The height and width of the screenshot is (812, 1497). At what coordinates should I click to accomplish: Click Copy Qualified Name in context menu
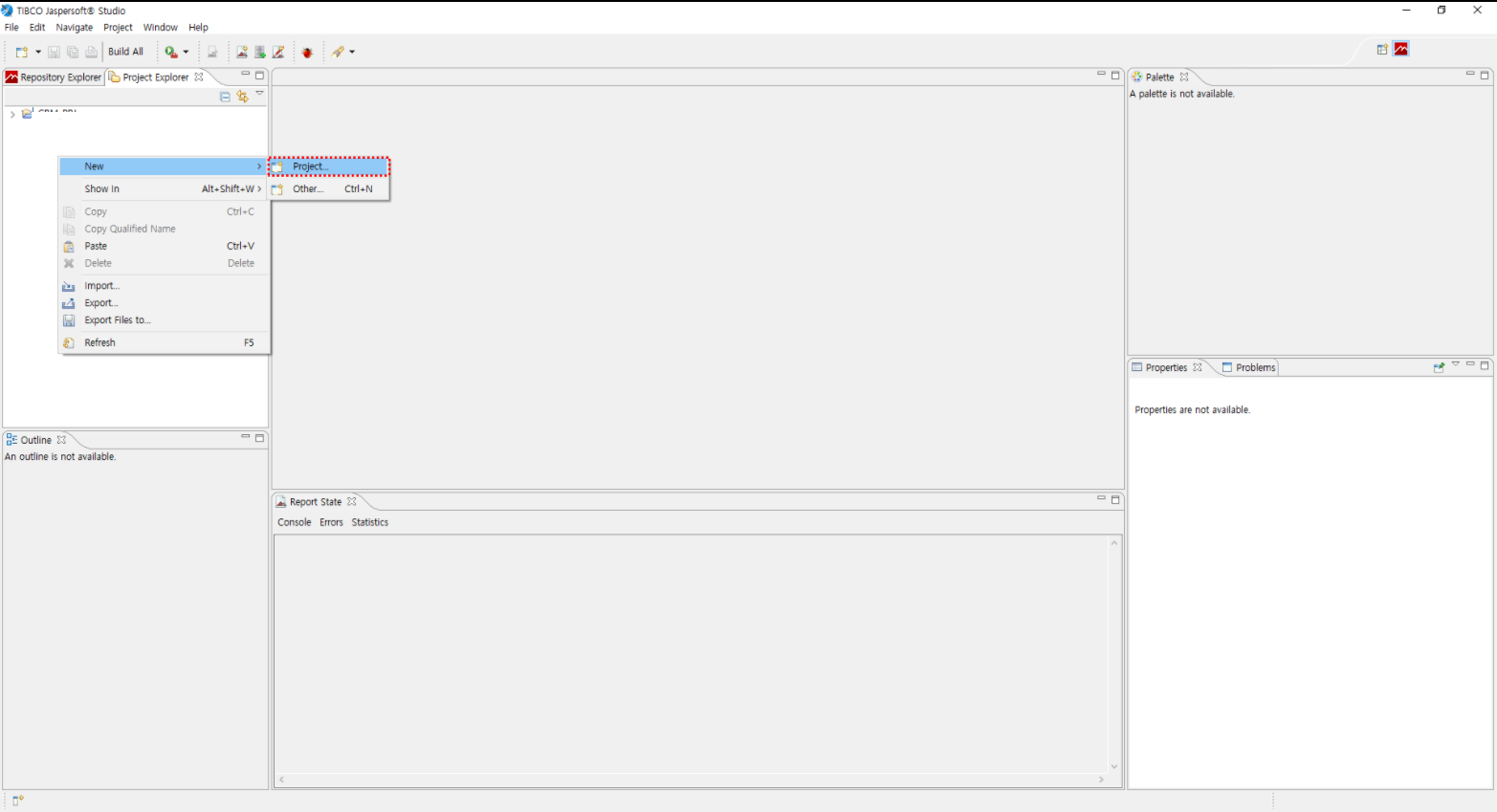pyautogui.click(x=163, y=230)
